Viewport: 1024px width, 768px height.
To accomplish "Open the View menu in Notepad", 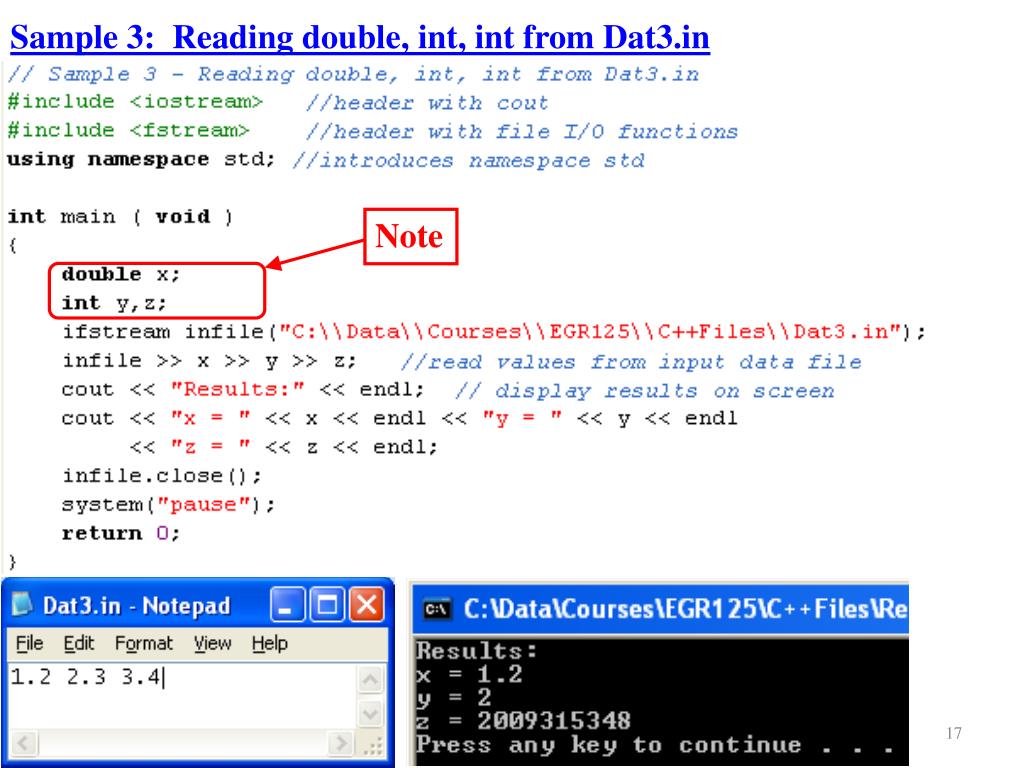I will click(x=212, y=643).
